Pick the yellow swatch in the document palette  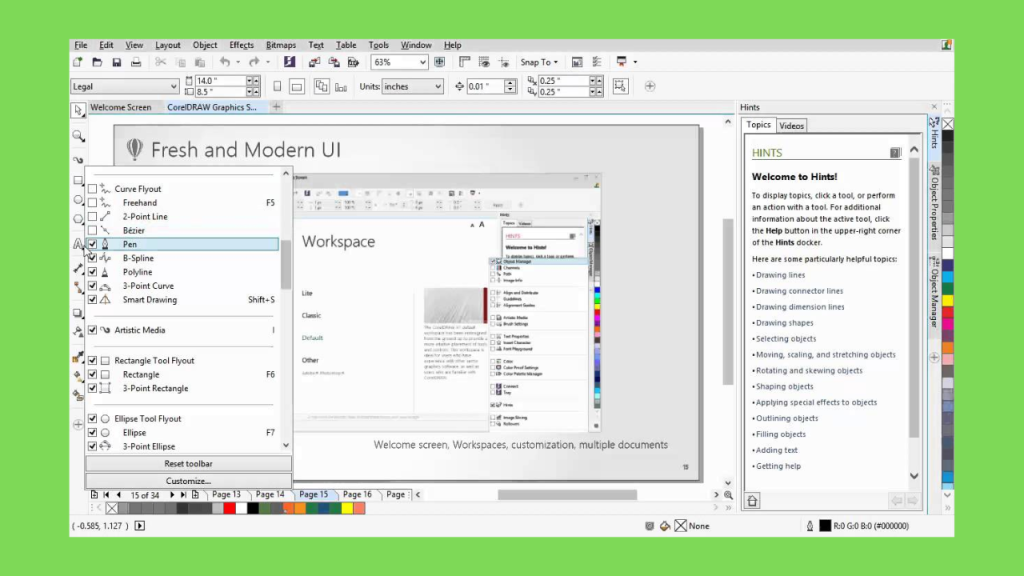(x=347, y=508)
